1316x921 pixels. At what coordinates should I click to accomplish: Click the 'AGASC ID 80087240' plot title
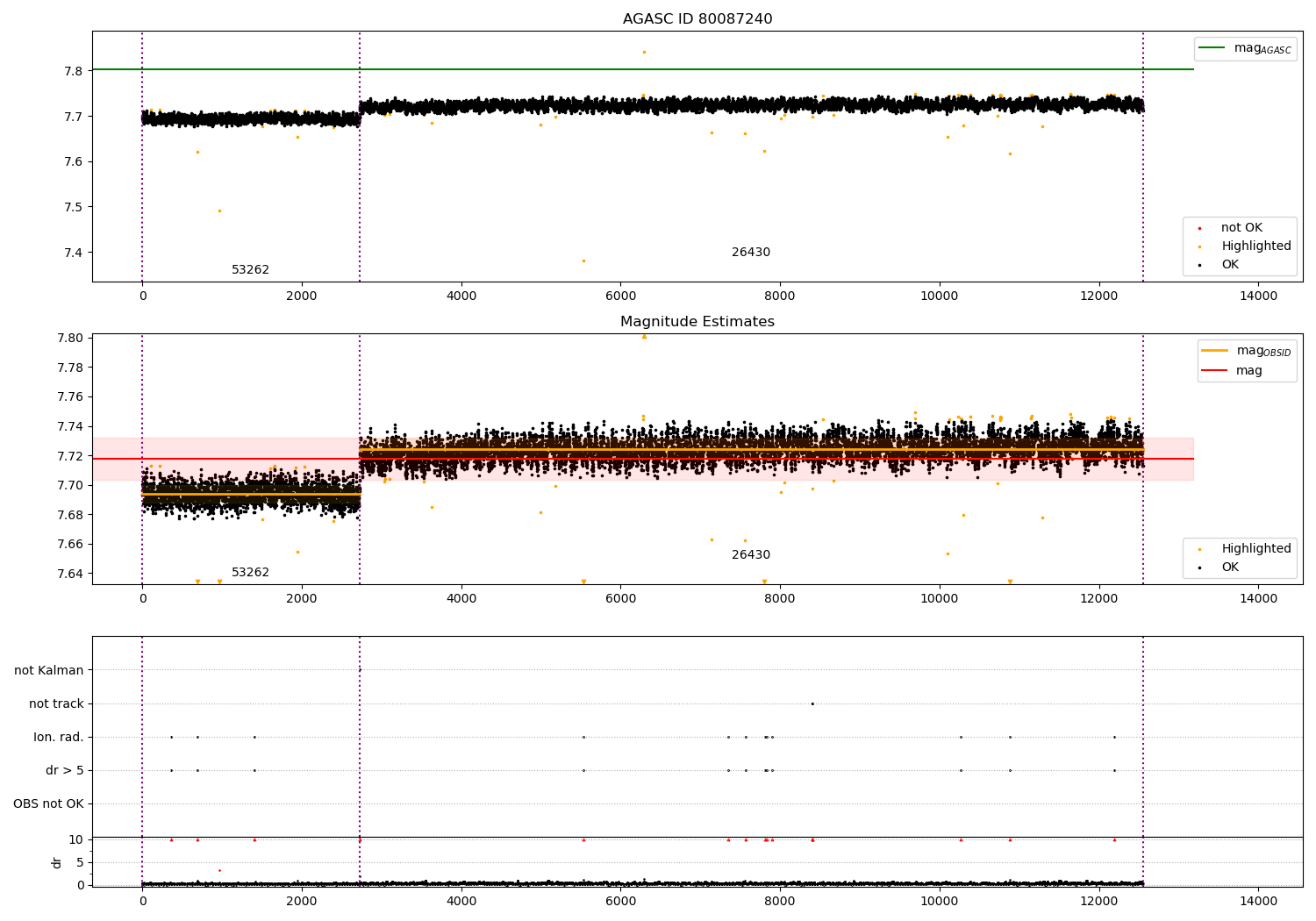coord(697,19)
